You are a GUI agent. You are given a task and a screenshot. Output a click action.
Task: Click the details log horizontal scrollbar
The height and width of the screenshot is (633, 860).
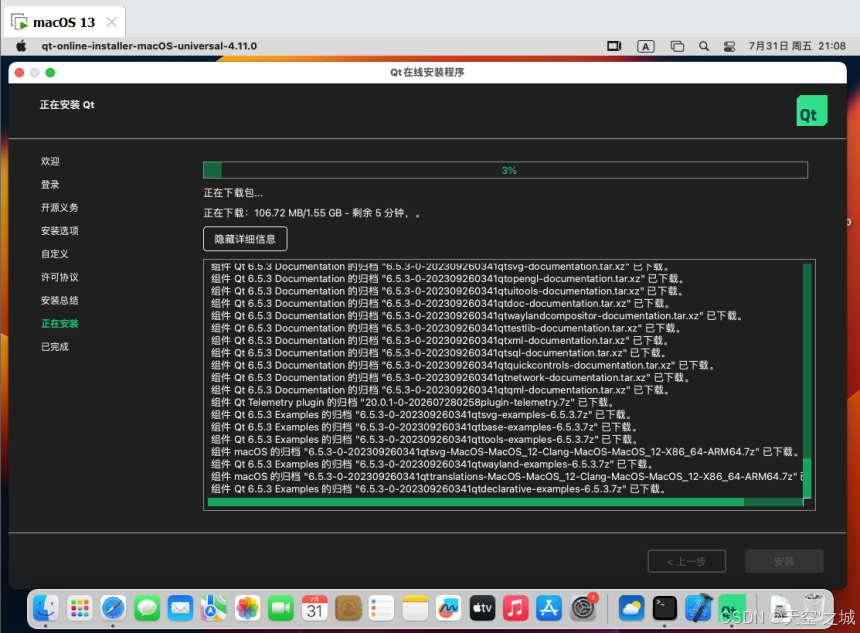coord(505,502)
